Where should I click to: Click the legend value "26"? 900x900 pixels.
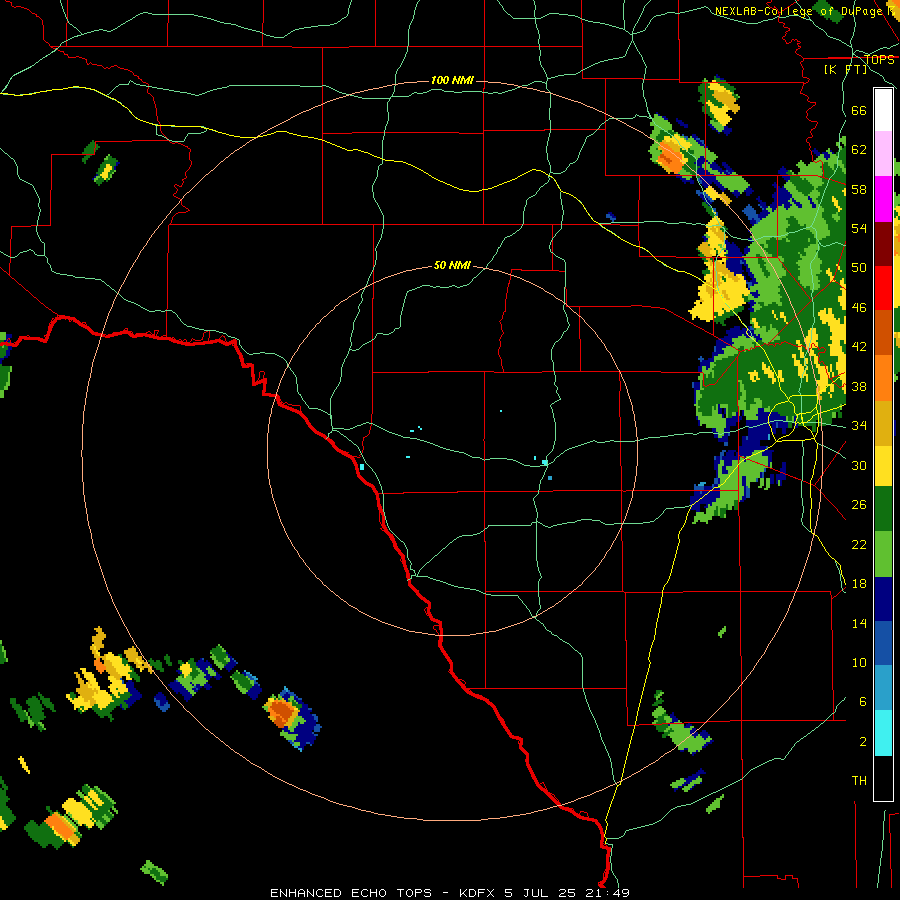[859, 505]
